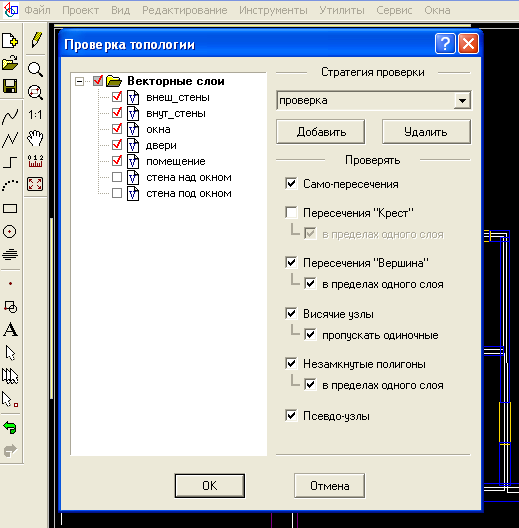Click the Save floppy disk icon

[x=10, y=86]
